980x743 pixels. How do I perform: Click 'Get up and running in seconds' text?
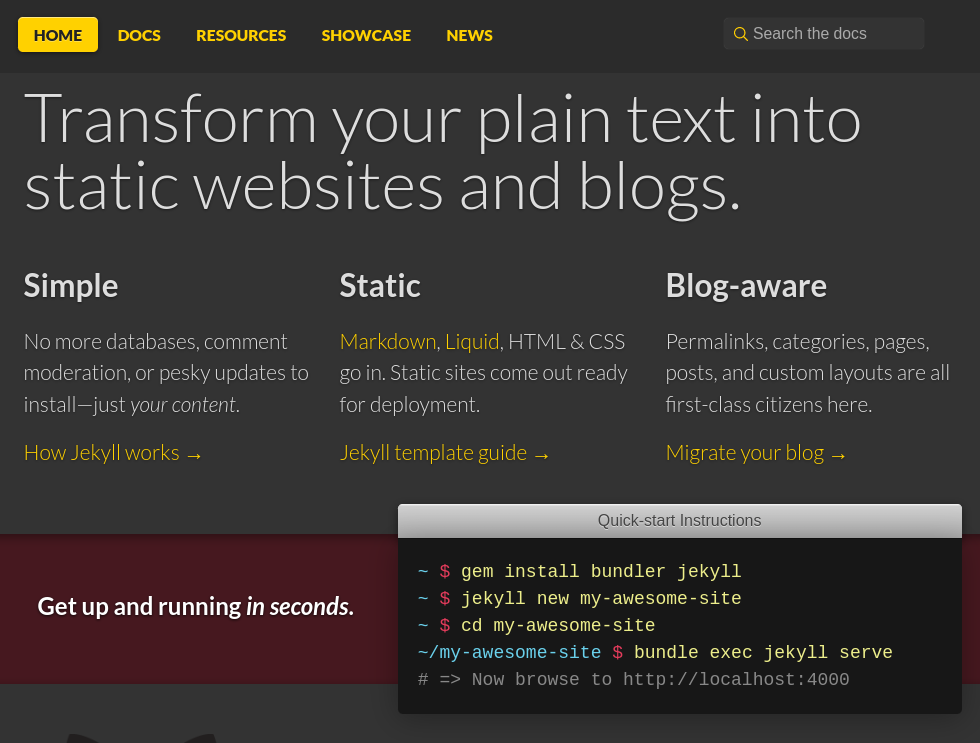(196, 607)
